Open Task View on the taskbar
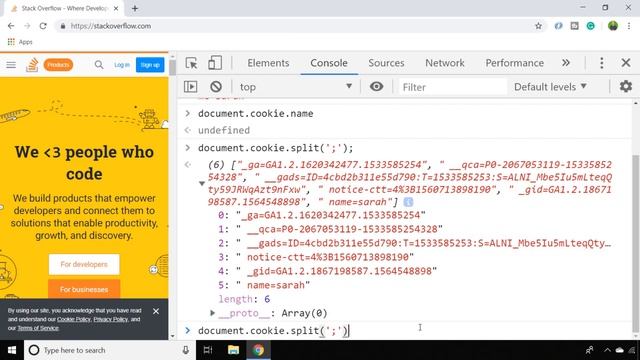The image size is (640, 360). (x=208, y=350)
